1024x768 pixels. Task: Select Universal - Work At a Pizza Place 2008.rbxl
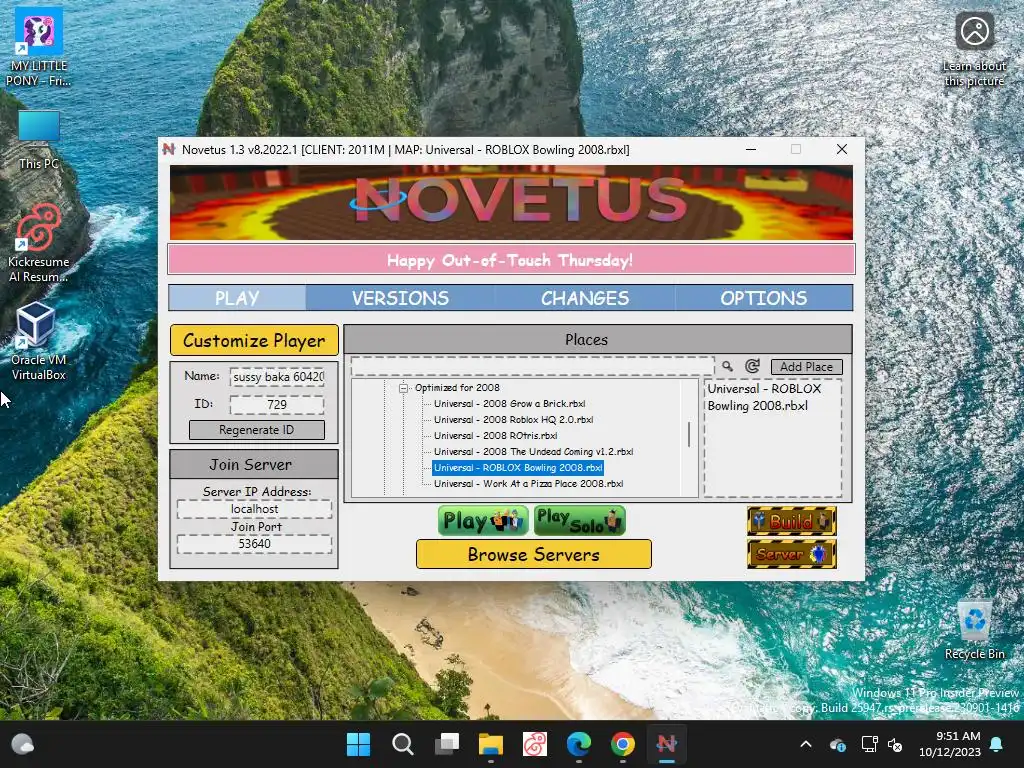coord(528,483)
